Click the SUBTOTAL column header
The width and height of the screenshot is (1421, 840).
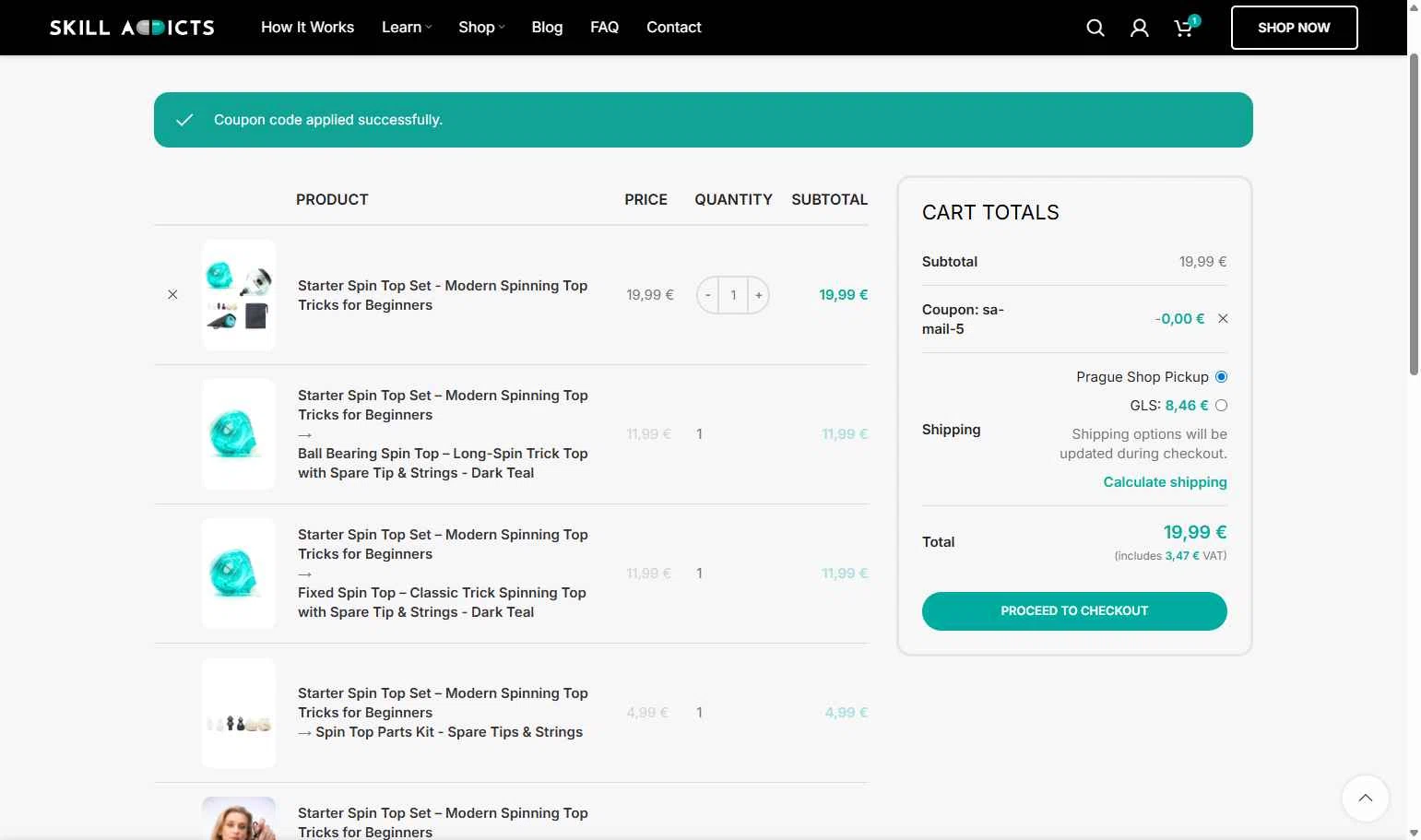coord(829,199)
